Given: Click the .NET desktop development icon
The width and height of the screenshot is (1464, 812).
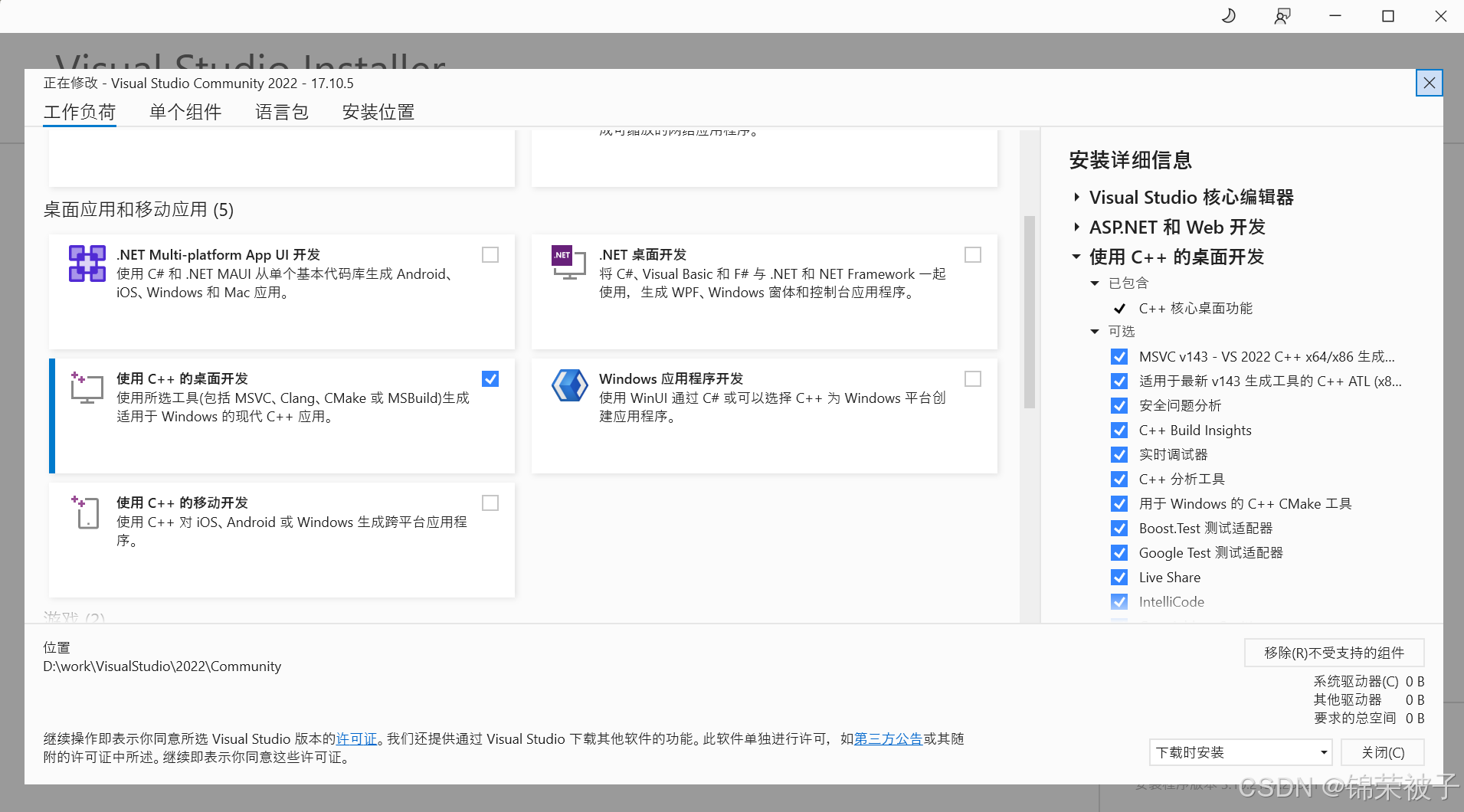Looking at the screenshot, I should 569,263.
